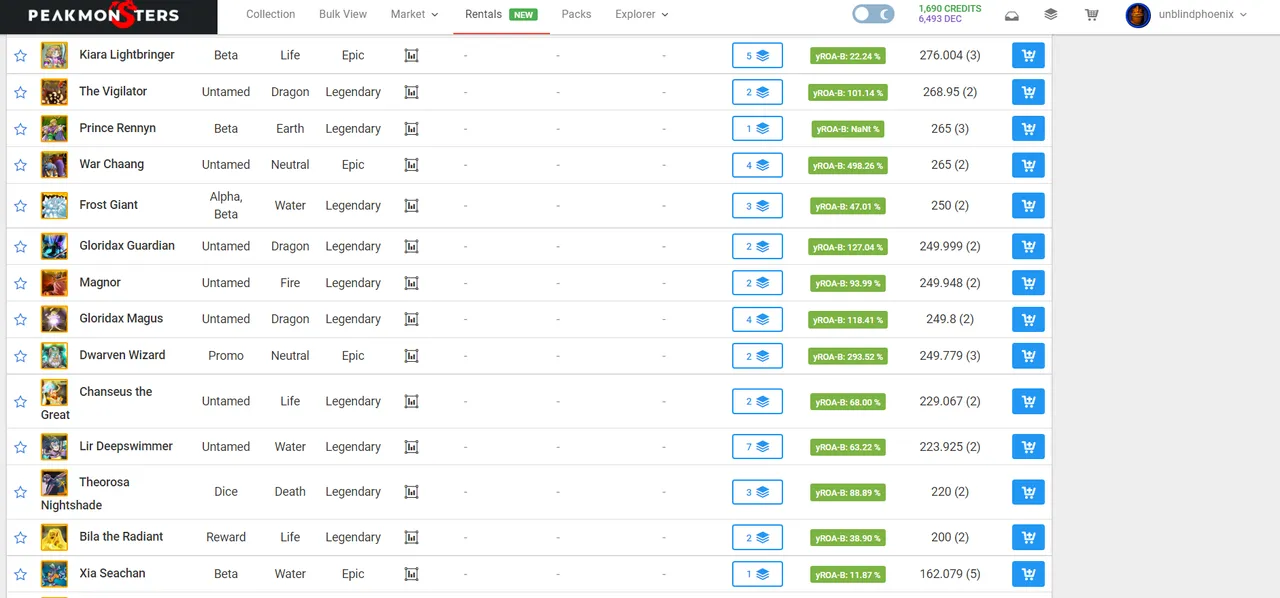1280x598 pixels.
Task: Click the 1,690 Credits balance
Action: (x=950, y=9)
